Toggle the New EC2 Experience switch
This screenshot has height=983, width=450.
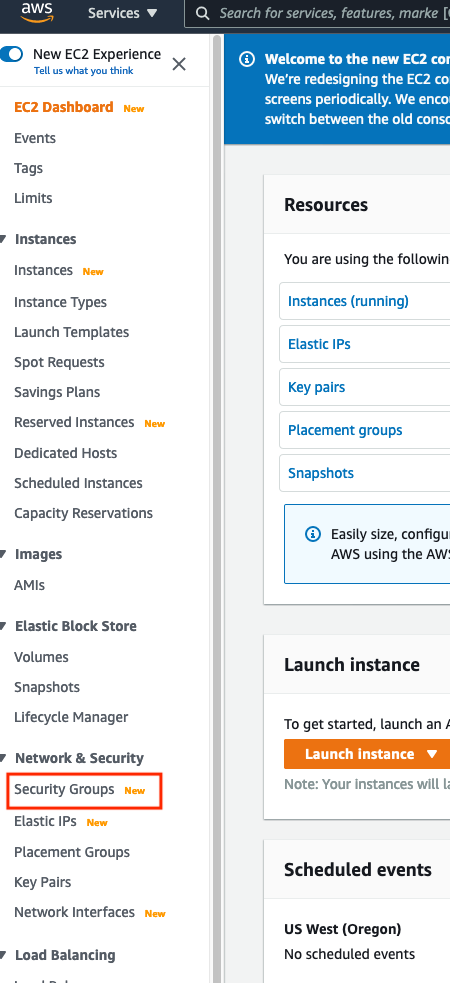[11, 55]
